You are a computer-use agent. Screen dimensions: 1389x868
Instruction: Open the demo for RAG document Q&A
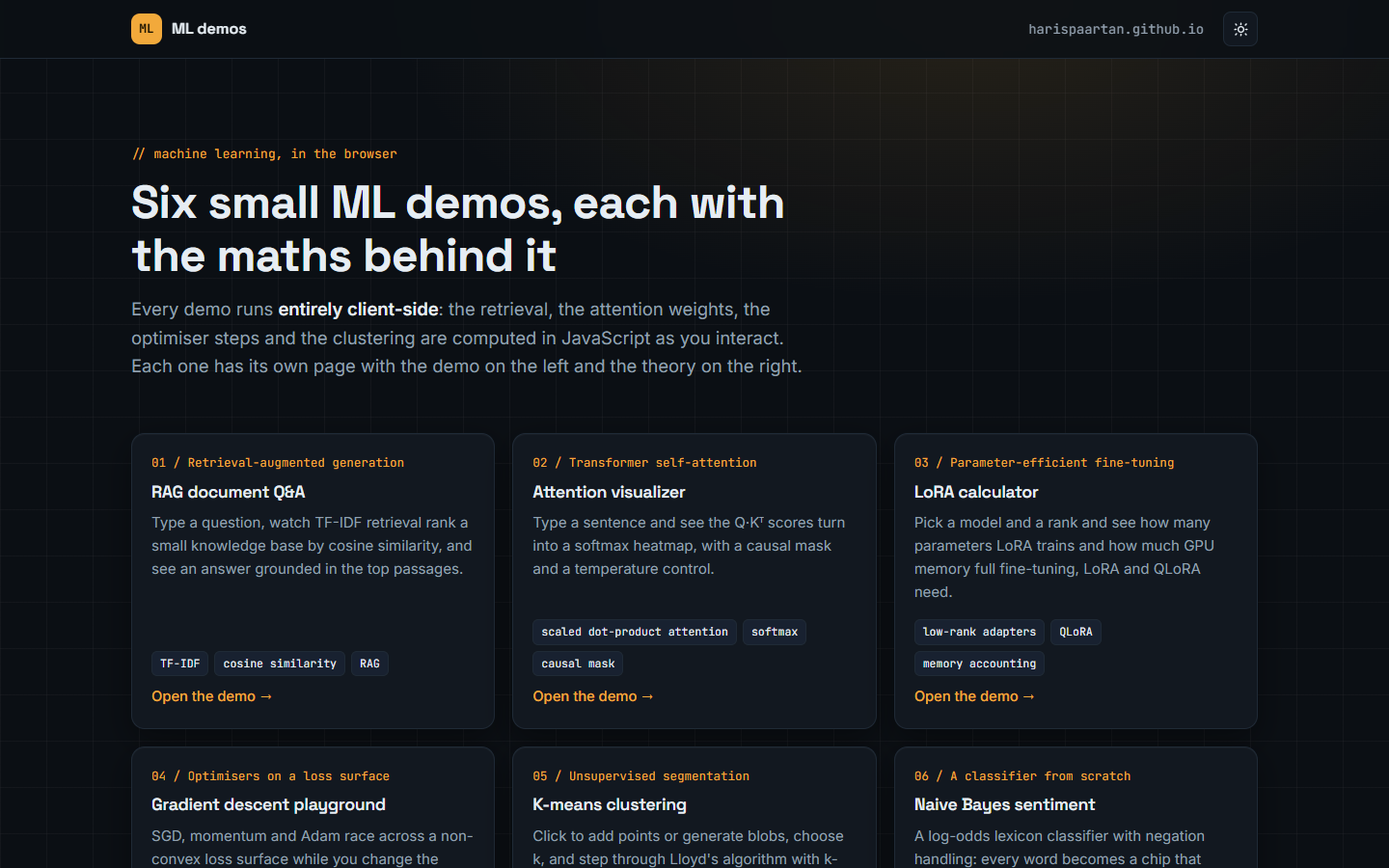click(x=212, y=696)
